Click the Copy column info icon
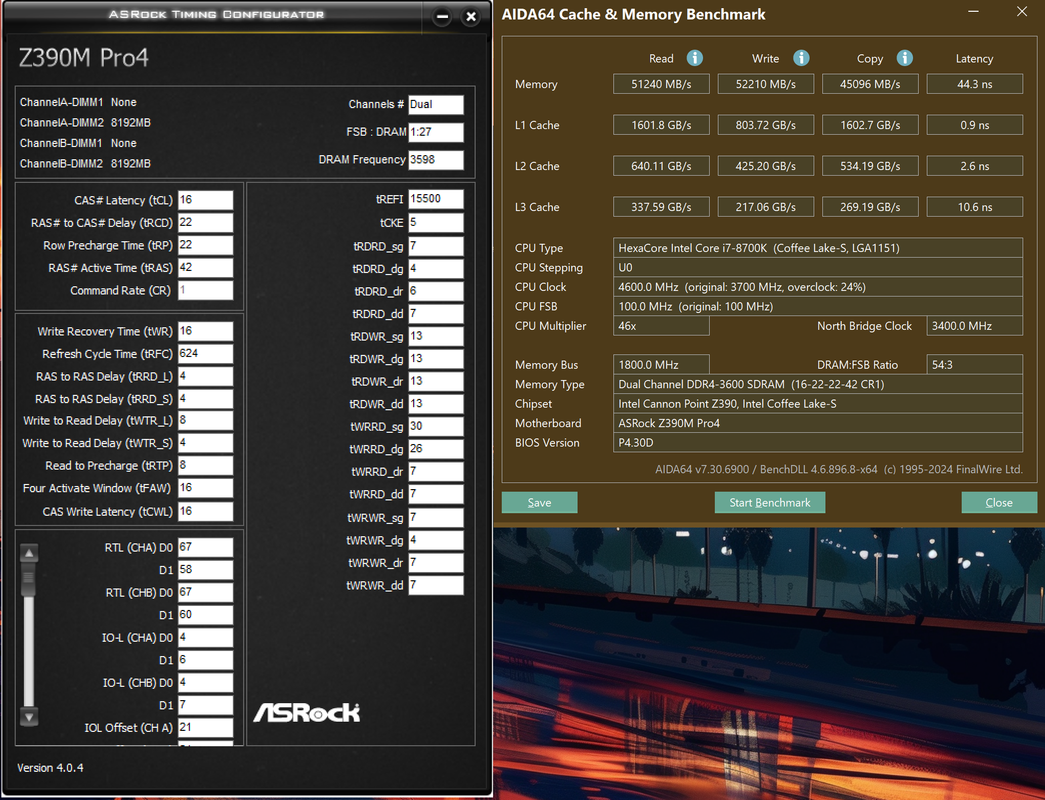The height and width of the screenshot is (800, 1045). 904,58
